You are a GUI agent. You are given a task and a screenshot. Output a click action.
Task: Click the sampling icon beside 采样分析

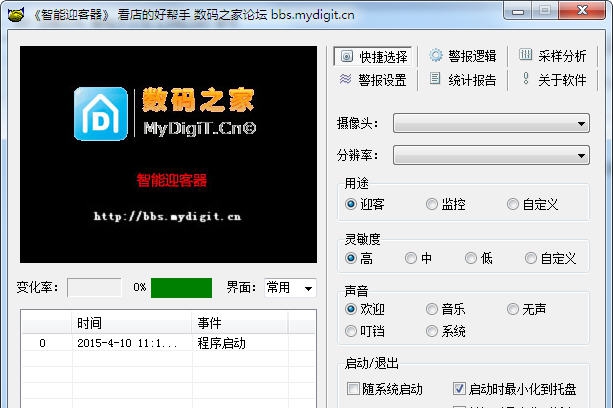point(525,54)
